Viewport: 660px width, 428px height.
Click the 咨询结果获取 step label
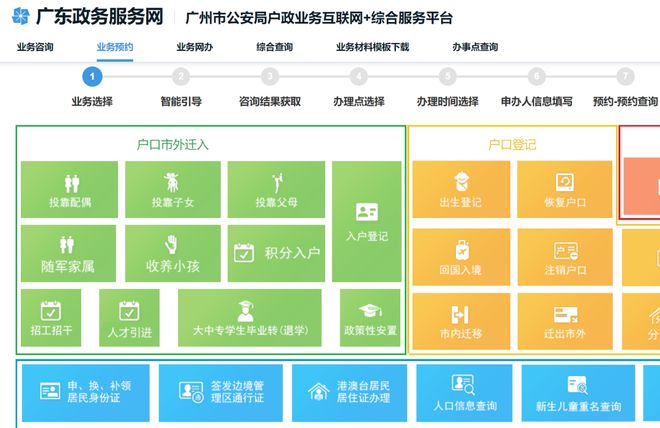click(270, 101)
